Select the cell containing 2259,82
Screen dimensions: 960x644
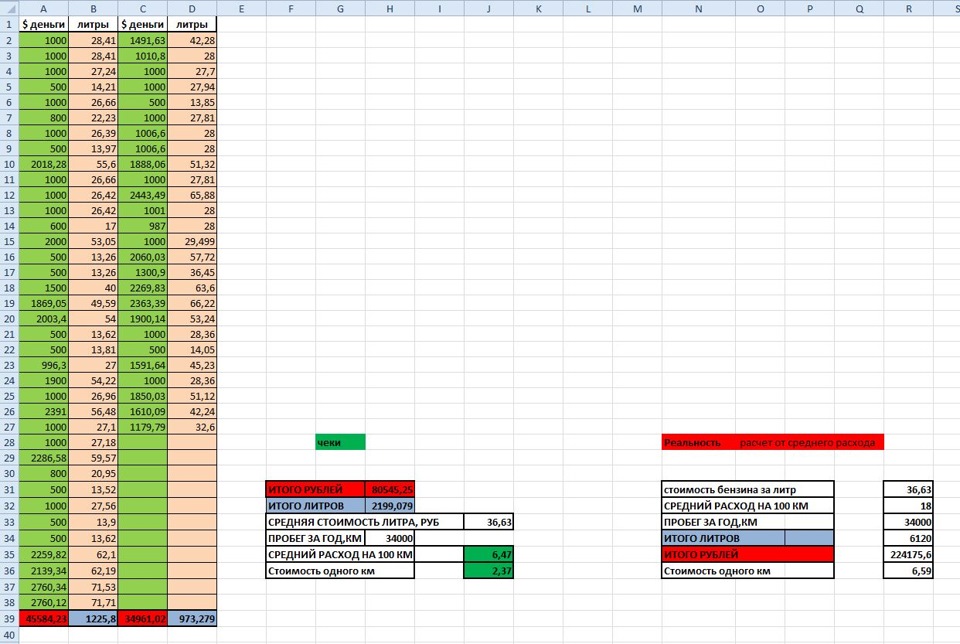tap(43, 555)
